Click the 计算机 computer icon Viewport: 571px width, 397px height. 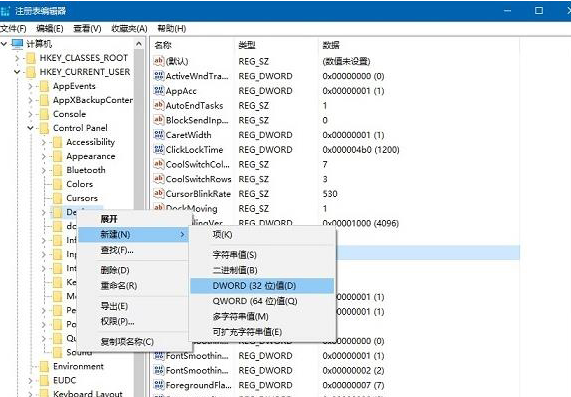(x=17, y=44)
